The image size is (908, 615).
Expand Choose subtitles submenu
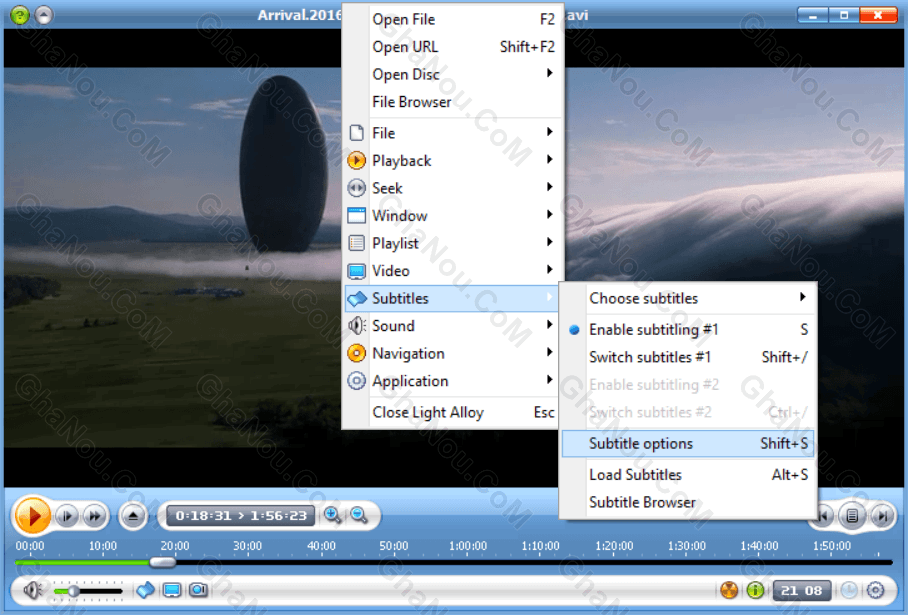pos(688,298)
